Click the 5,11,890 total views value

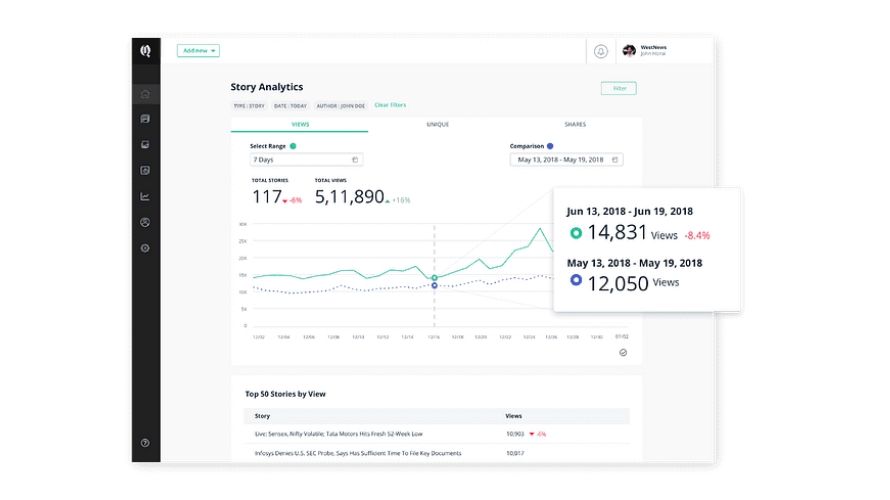pos(350,197)
